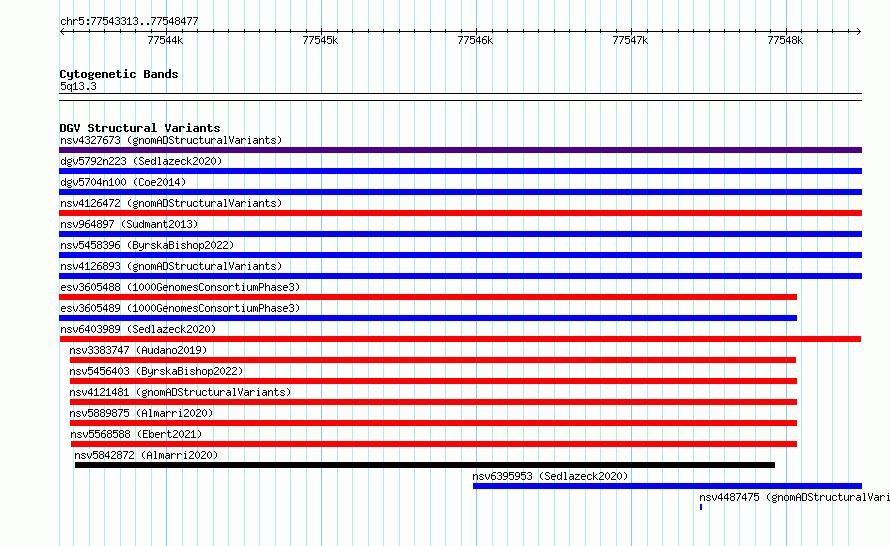This screenshot has width=890, height=546.
Task: Click the red bar under nsv6403989
Action: (460, 339)
